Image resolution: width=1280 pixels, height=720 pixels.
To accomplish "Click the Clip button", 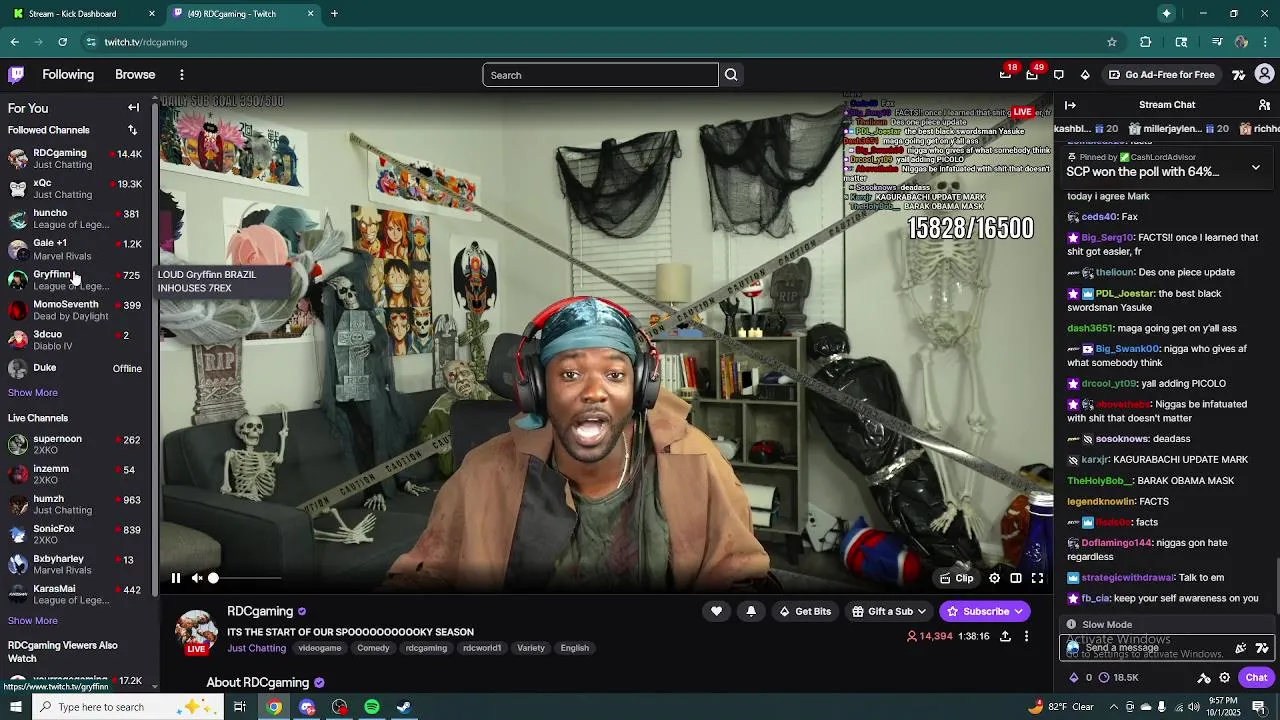I will [x=956, y=578].
